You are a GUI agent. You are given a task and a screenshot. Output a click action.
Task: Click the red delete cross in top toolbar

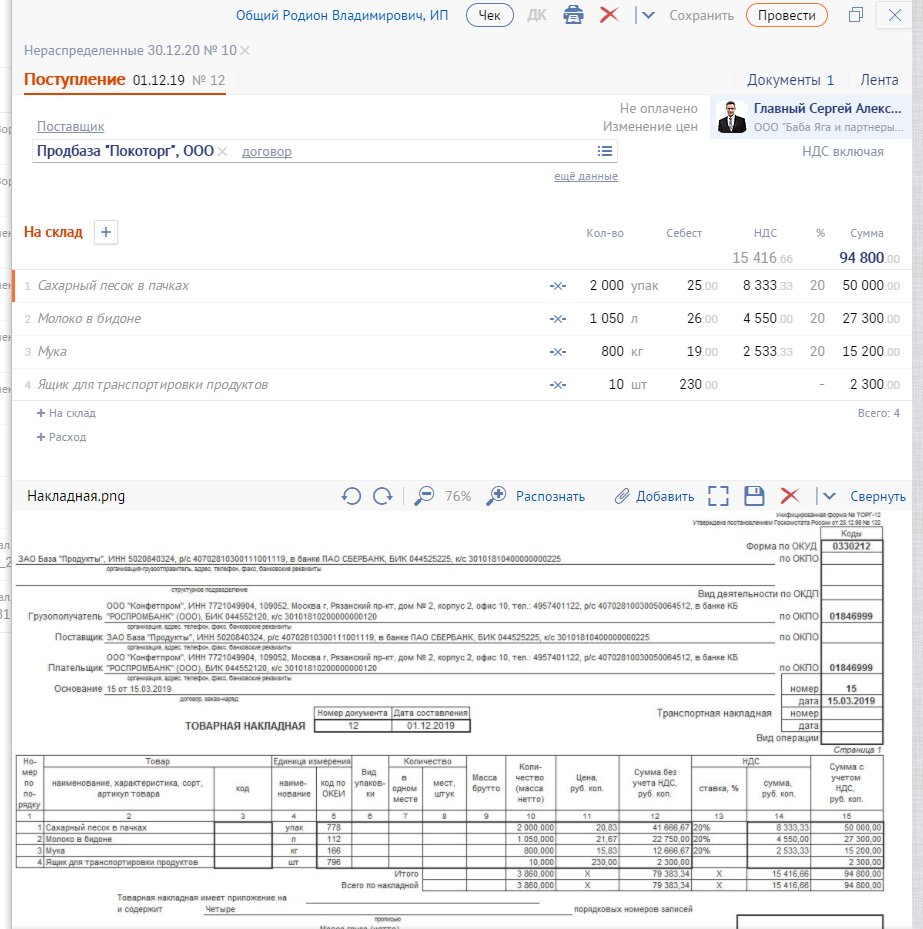(608, 15)
